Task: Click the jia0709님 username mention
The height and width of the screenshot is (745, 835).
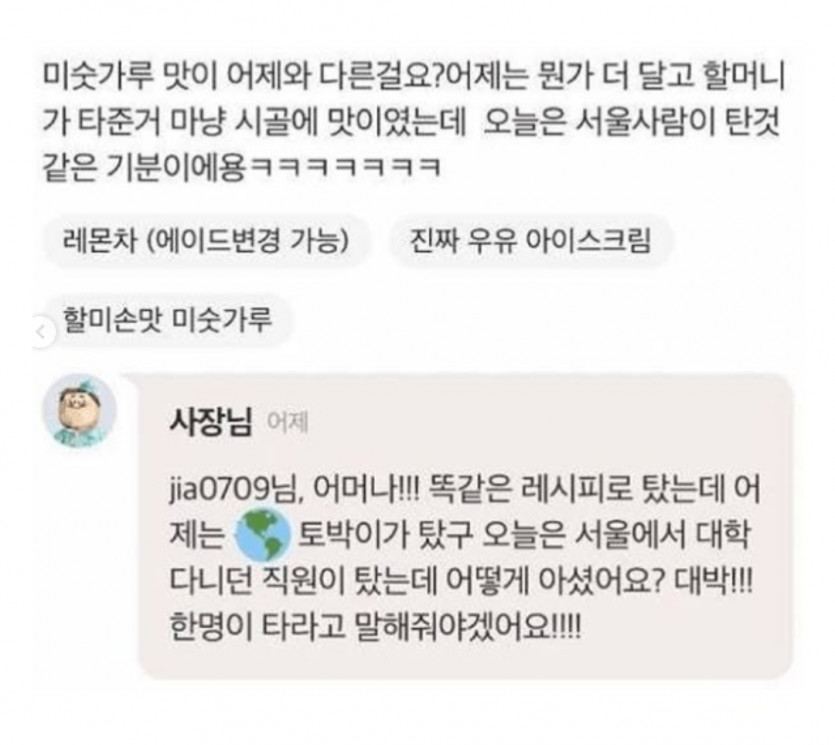Action: tap(234, 488)
